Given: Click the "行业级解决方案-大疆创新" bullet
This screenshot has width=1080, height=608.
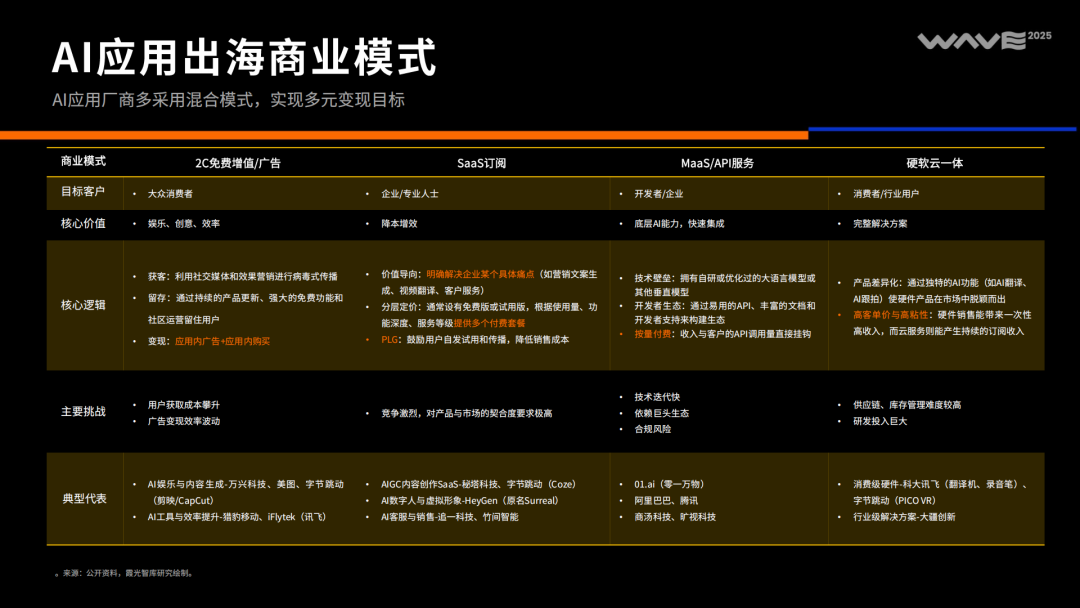Looking at the screenshot, I should click(904, 517).
